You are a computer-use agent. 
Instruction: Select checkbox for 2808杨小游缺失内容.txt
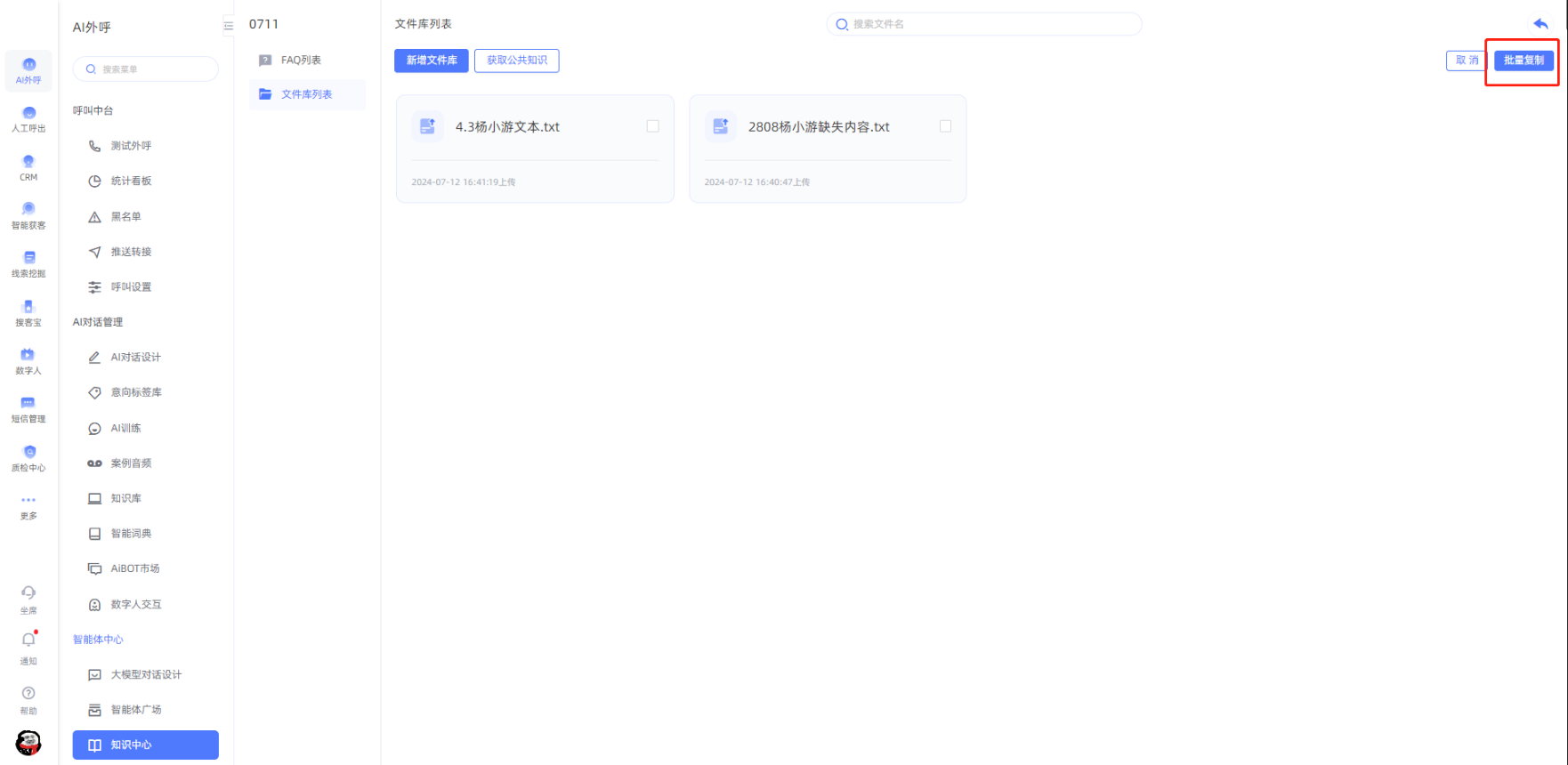[945, 126]
